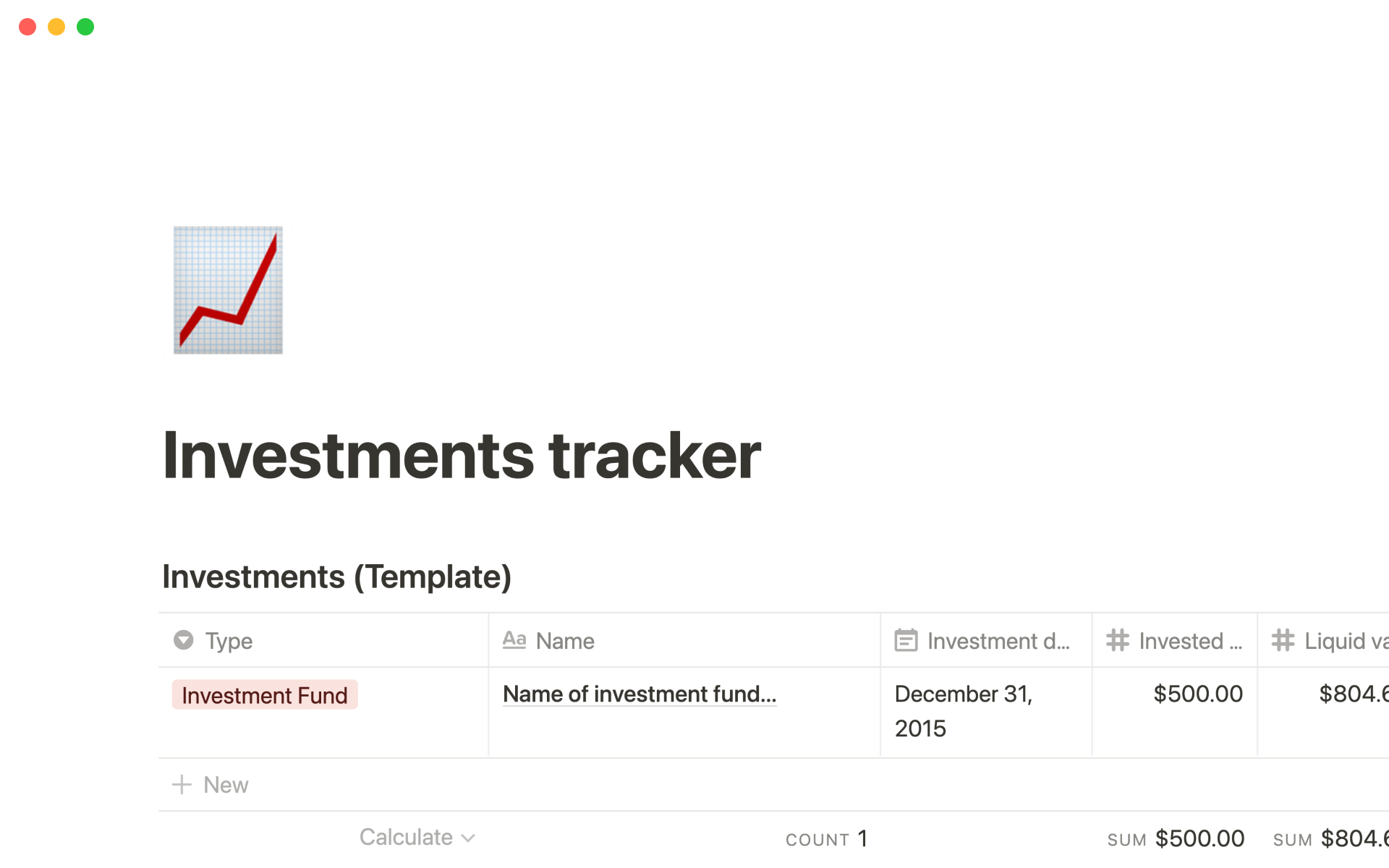Open the Investments (Template) section heading

point(337,576)
